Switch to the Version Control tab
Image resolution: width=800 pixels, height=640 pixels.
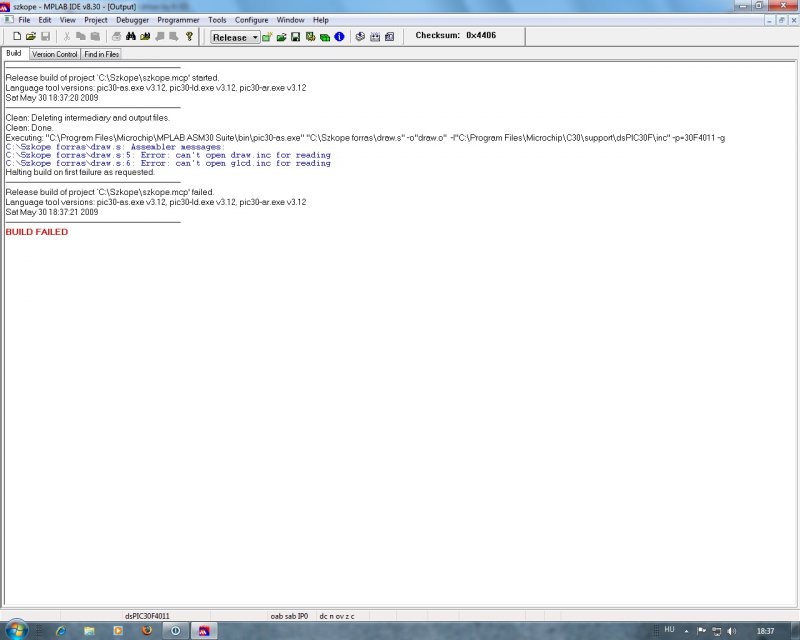pos(55,54)
